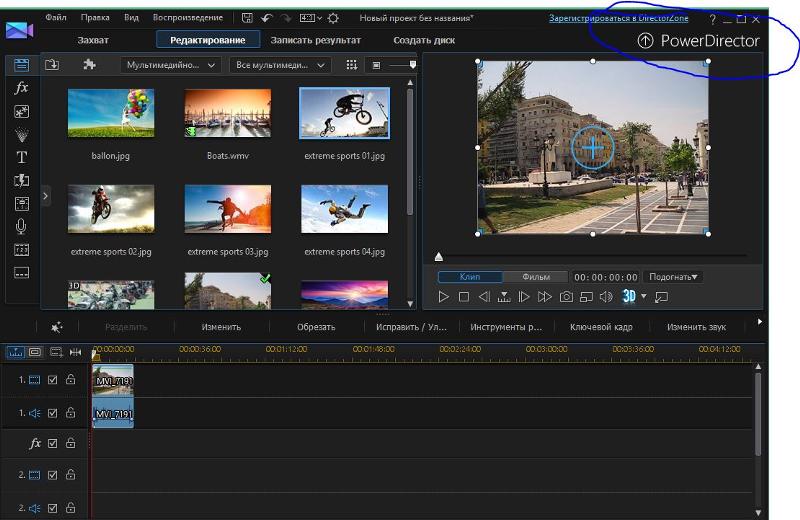Click the Stop button in preview

point(464,297)
